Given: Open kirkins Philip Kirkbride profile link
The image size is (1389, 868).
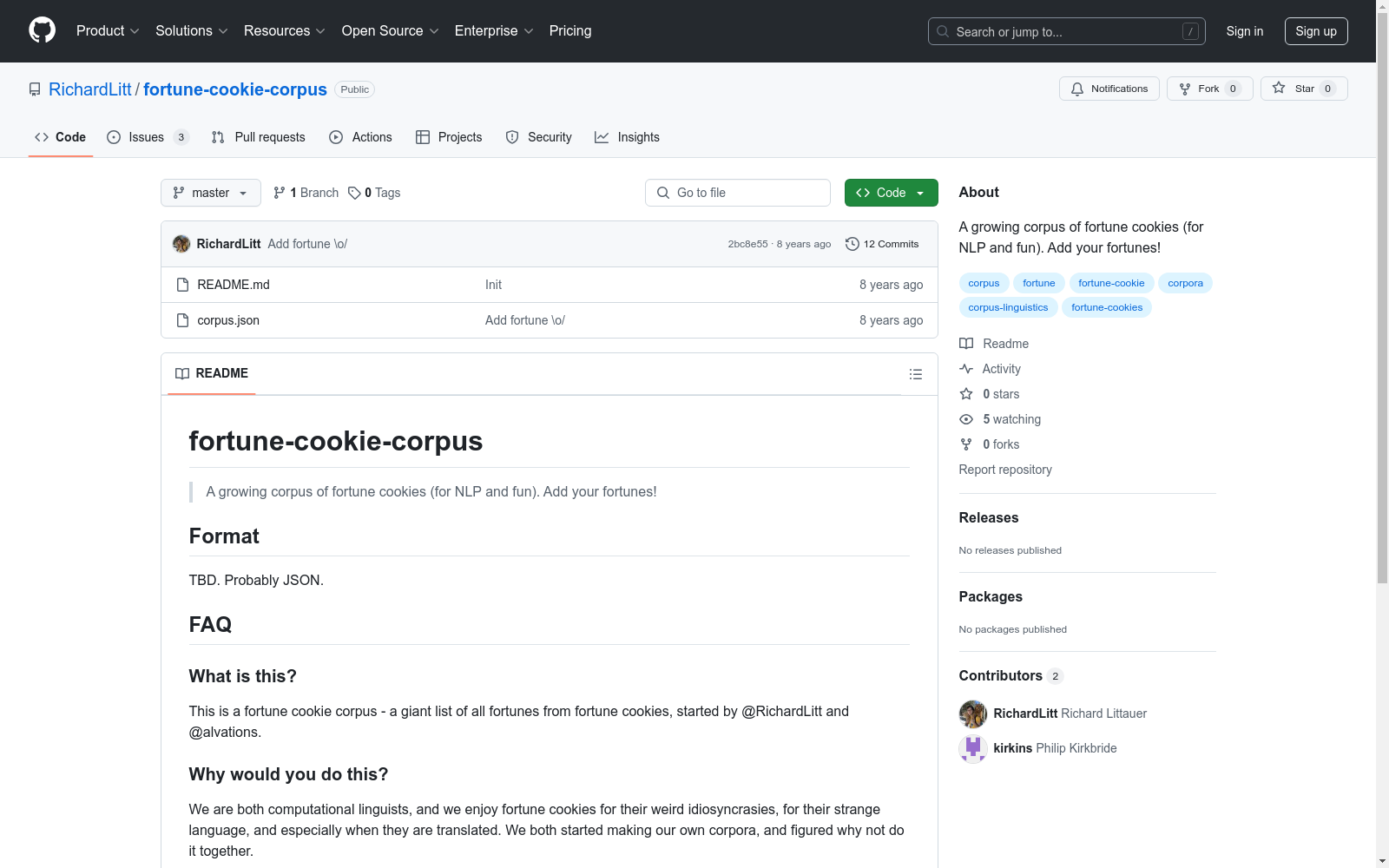Looking at the screenshot, I should click(1056, 748).
